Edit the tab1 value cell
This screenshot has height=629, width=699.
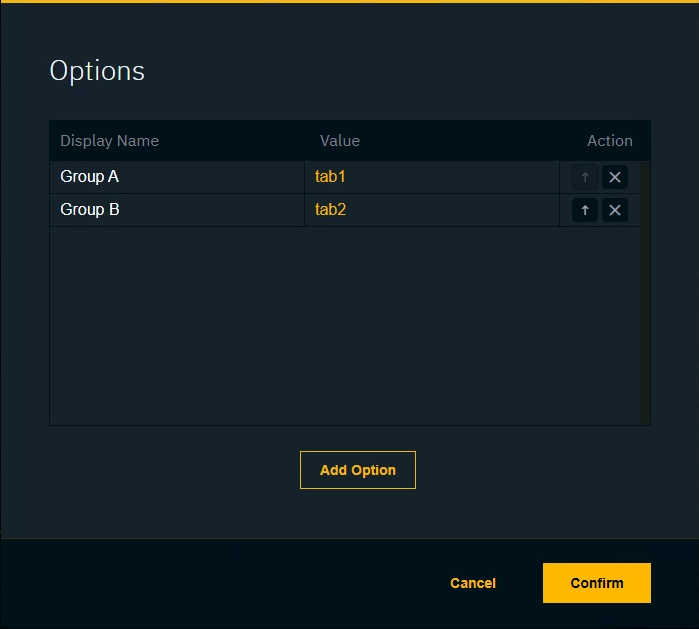(x=431, y=177)
